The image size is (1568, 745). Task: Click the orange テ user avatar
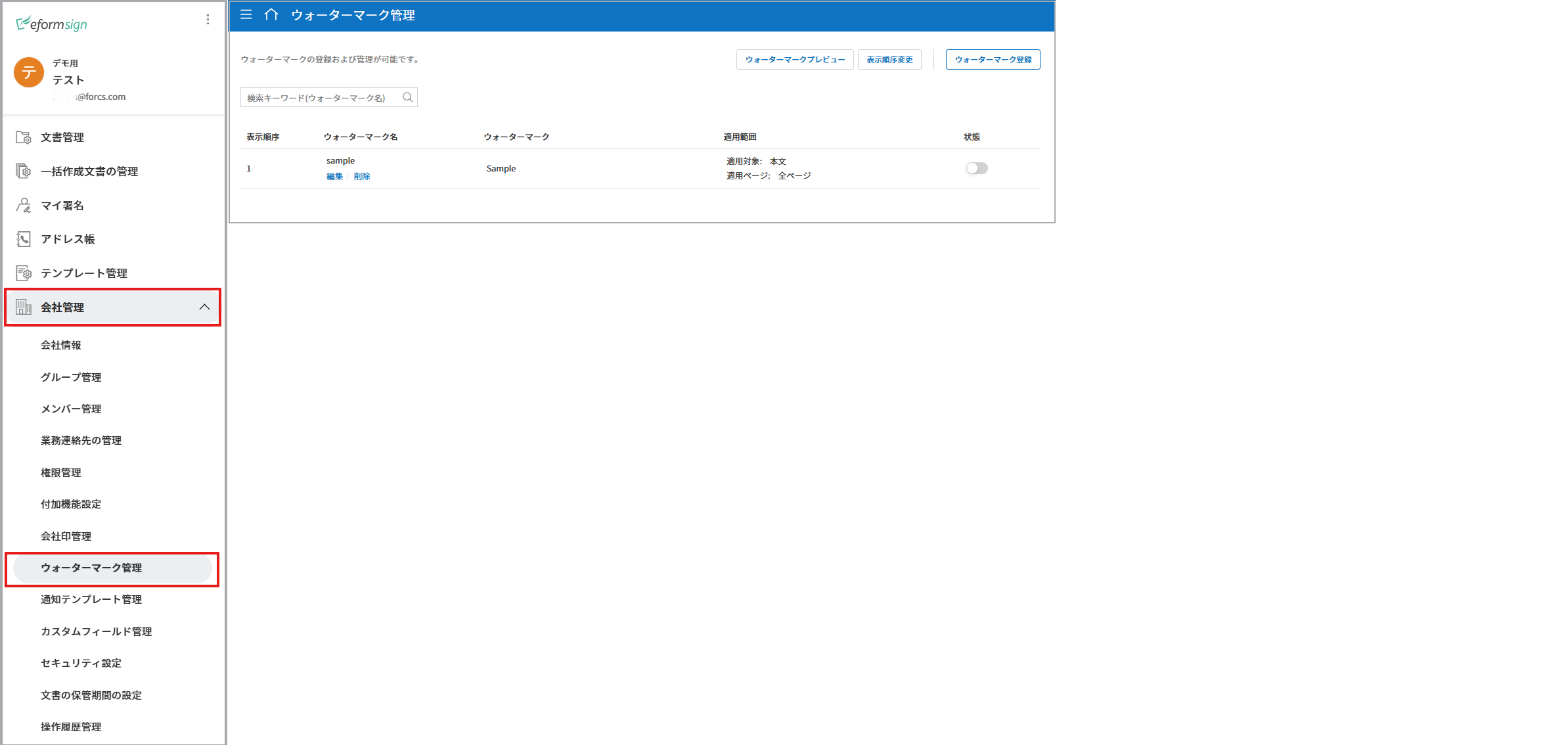[29, 72]
